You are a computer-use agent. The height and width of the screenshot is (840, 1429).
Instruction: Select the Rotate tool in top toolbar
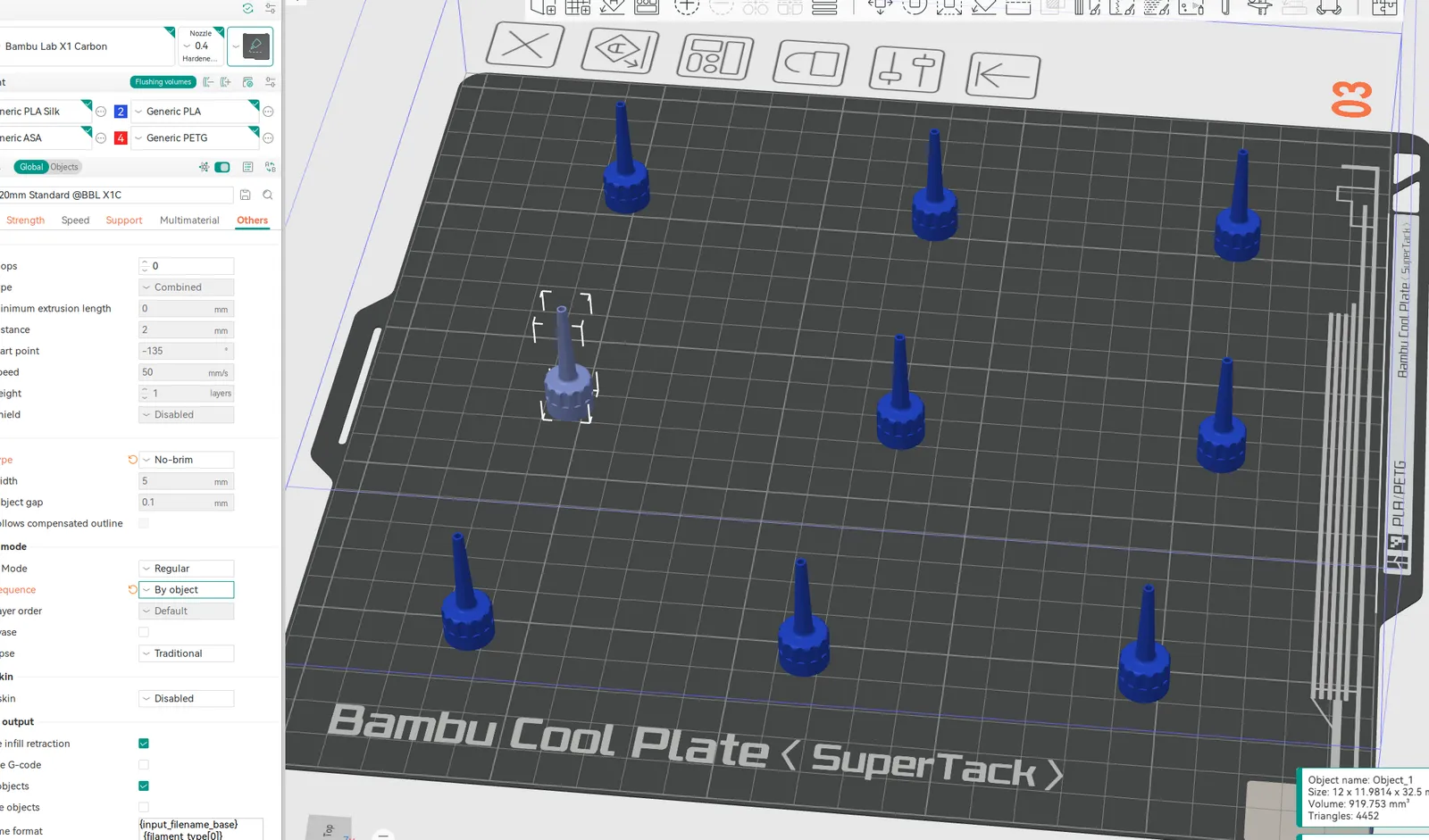[914, 7]
